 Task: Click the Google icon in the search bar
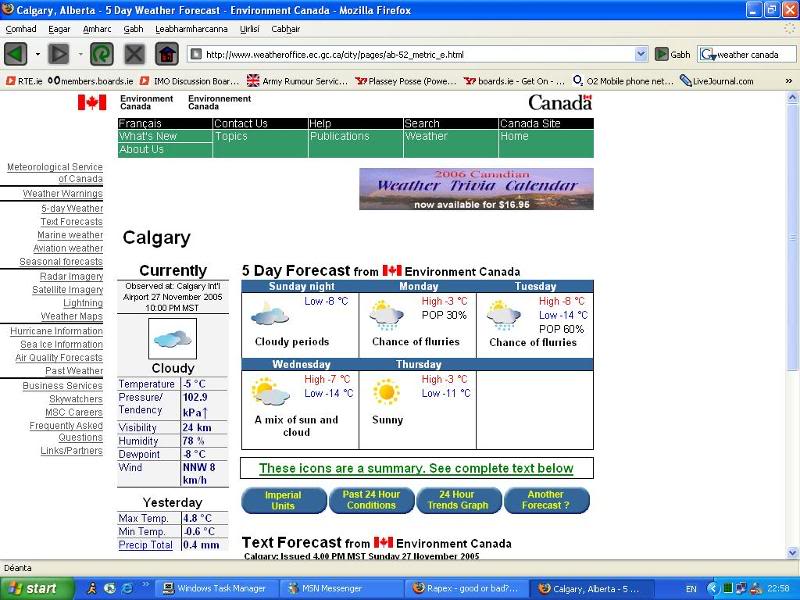pos(708,54)
